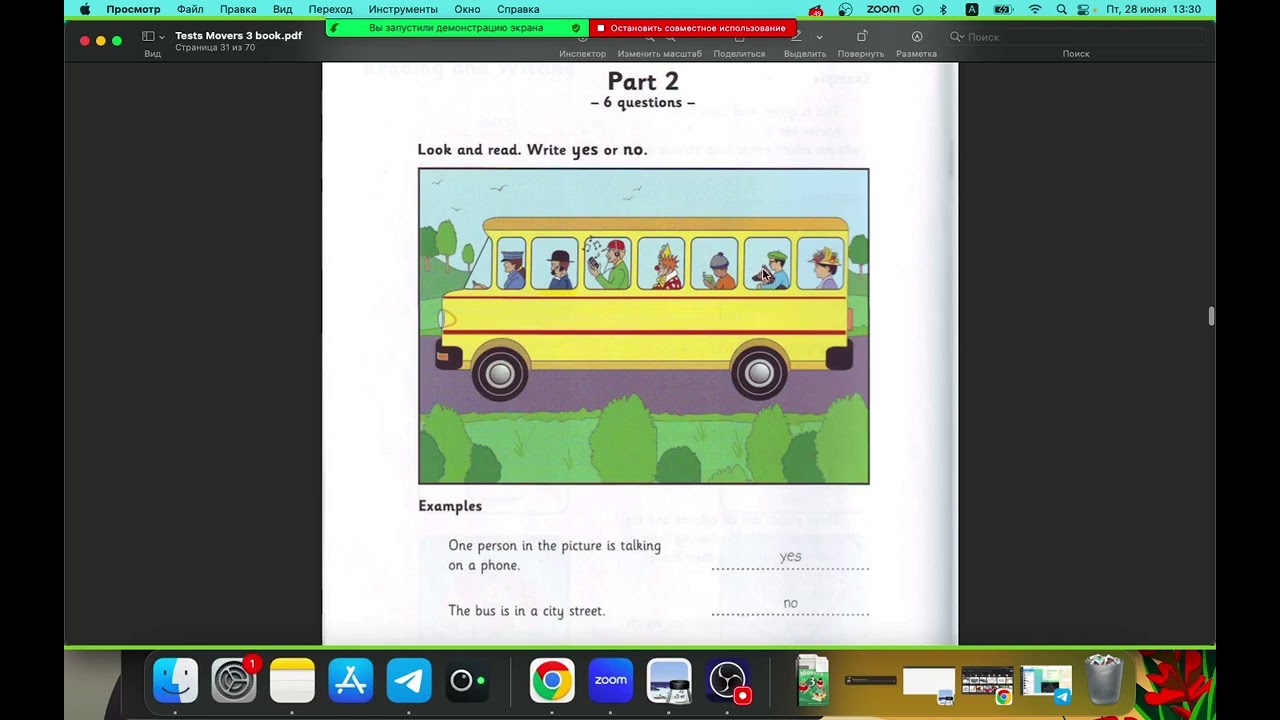This screenshot has height=720, width=1280.
Task: Click the 'Страница 31 из 70' page indicator
Action: coord(215,48)
